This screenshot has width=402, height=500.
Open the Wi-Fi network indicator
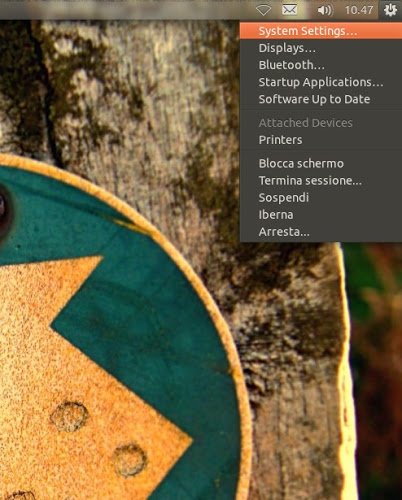pos(263,10)
